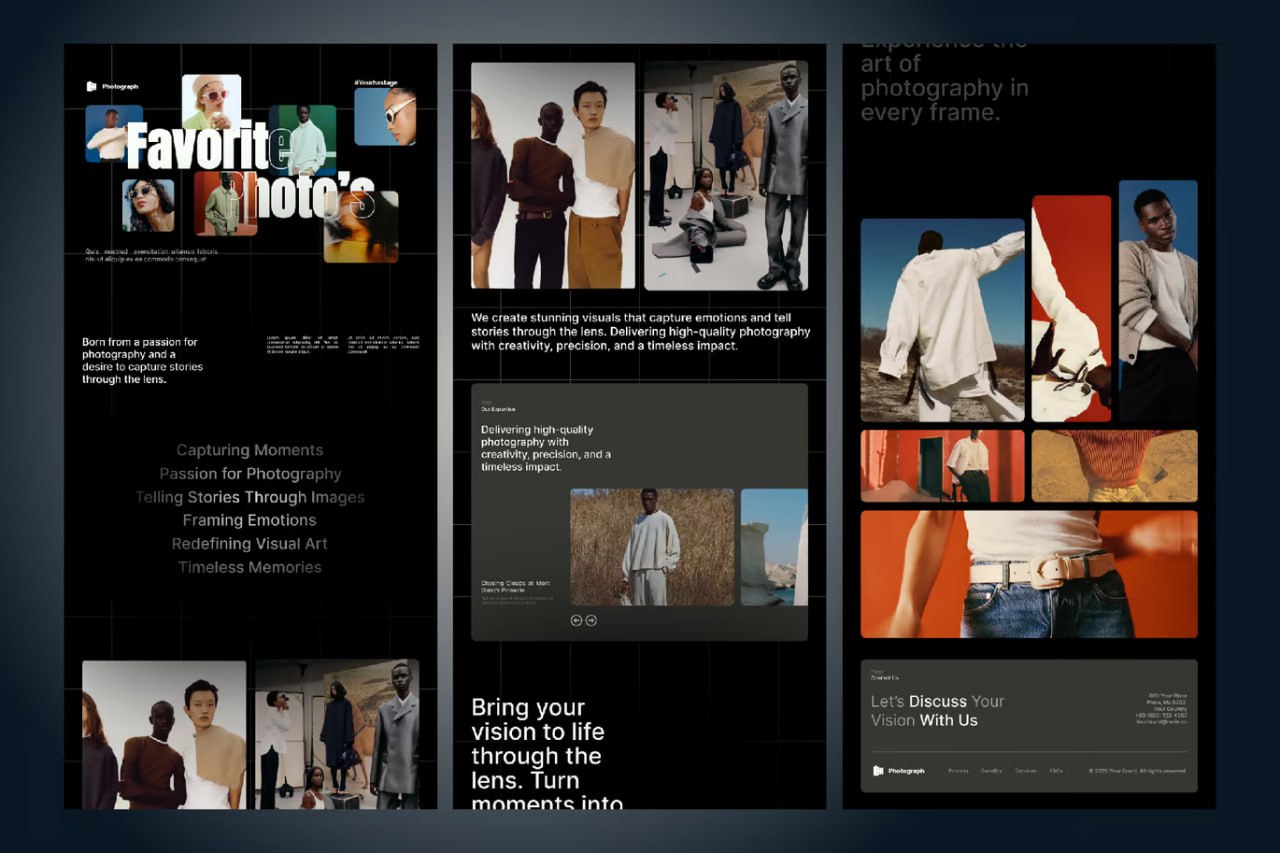Click the 2025 copyright notice in footer

1137,771
